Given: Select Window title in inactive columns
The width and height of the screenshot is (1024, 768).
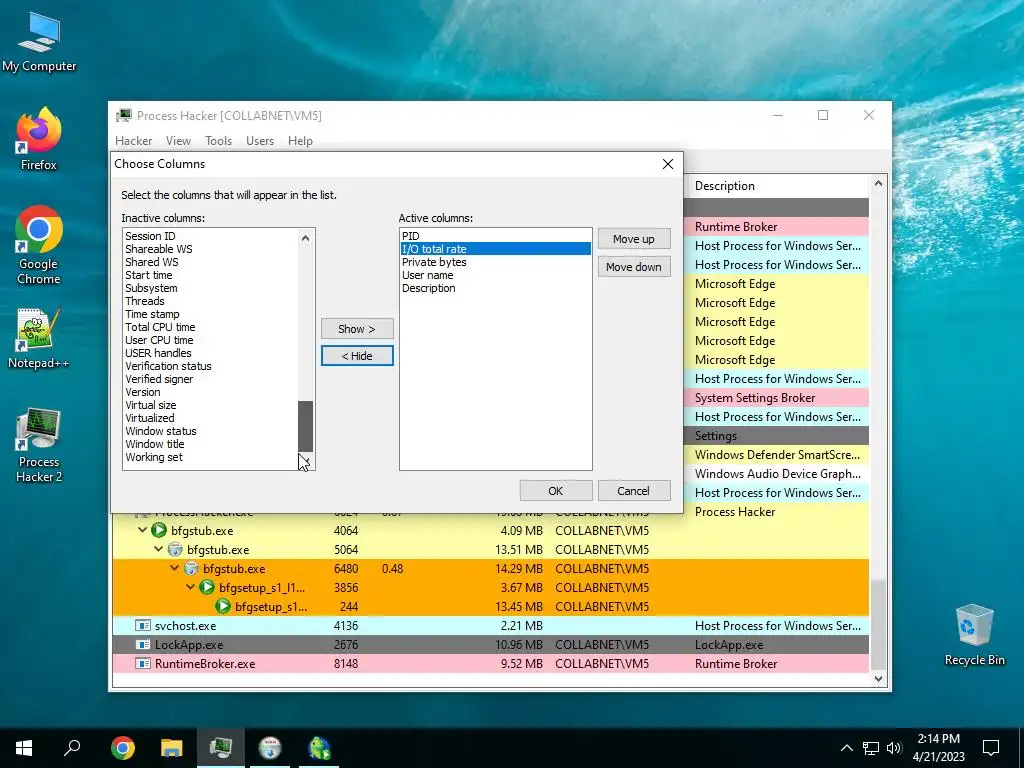Looking at the screenshot, I should [x=210, y=444].
